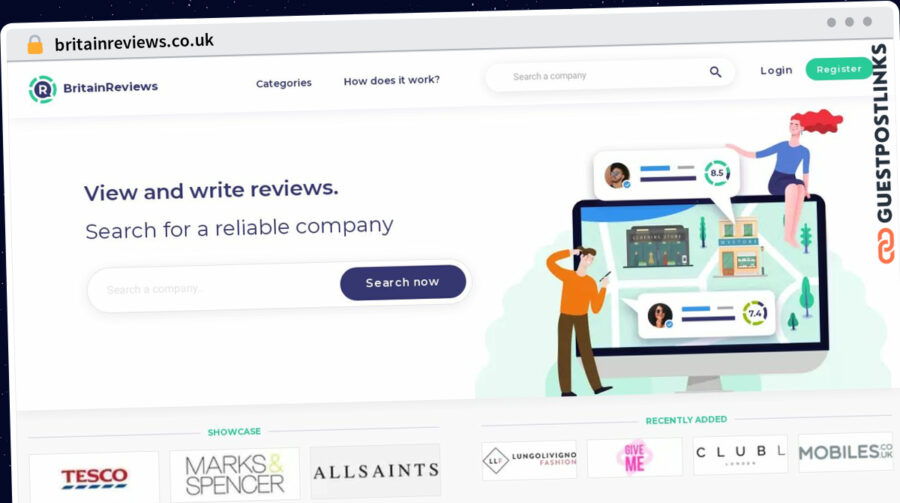Open the Marks & Spencer showcase logo
The image size is (900, 503).
tap(235, 474)
